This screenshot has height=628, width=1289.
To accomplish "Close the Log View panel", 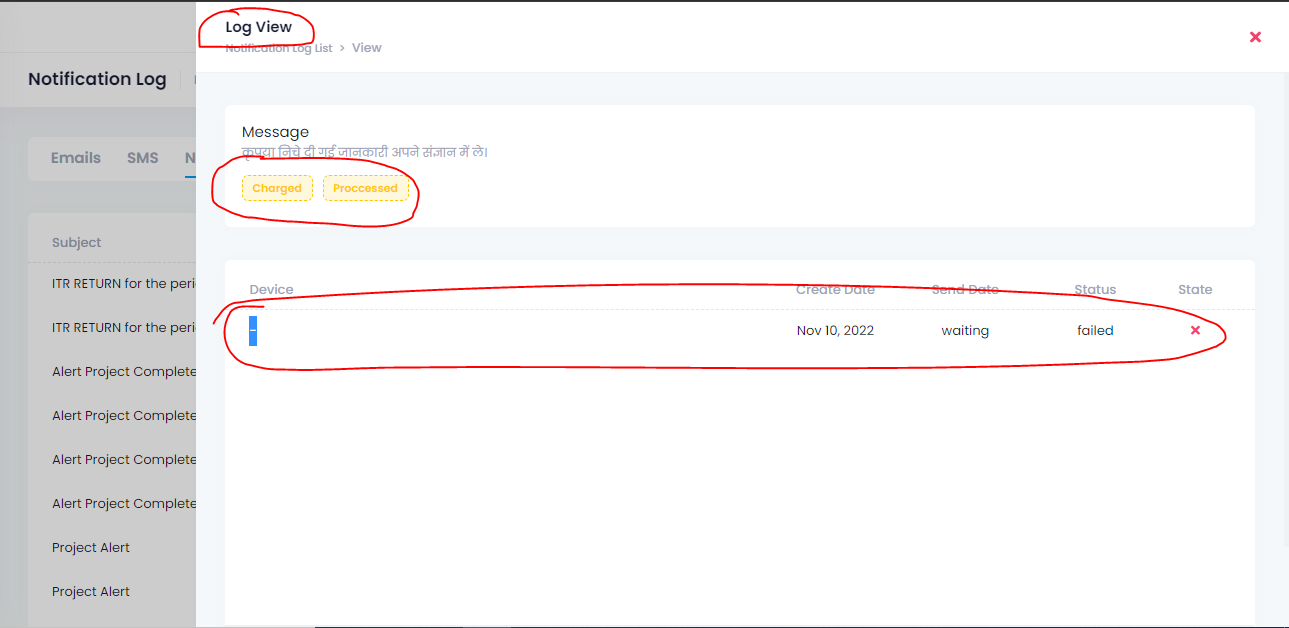I will (x=1255, y=37).
